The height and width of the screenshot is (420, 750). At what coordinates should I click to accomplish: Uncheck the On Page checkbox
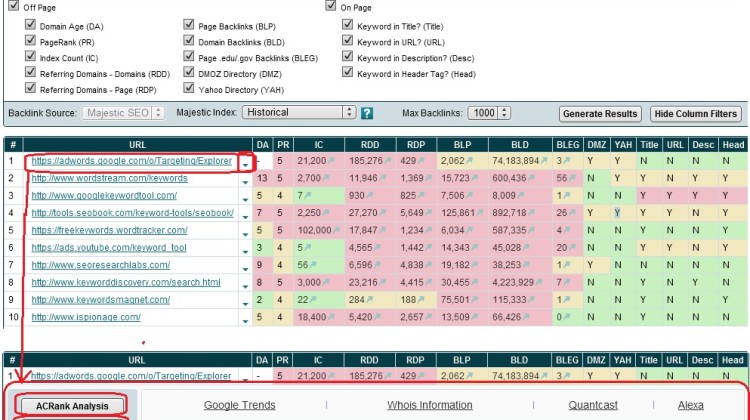tap(331, 6)
